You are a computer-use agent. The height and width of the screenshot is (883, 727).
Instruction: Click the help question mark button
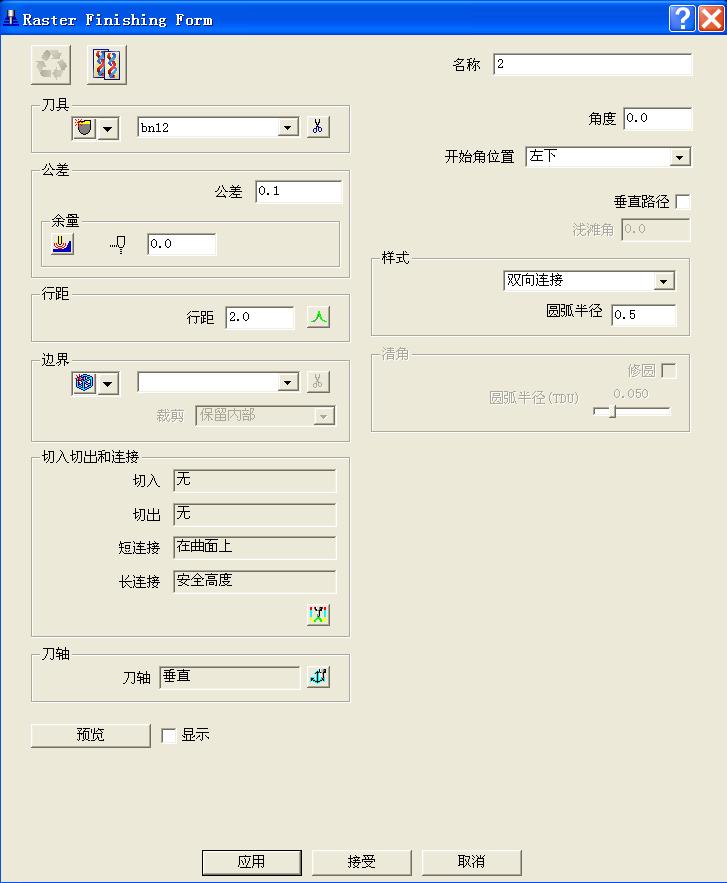(x=682, y=18)
